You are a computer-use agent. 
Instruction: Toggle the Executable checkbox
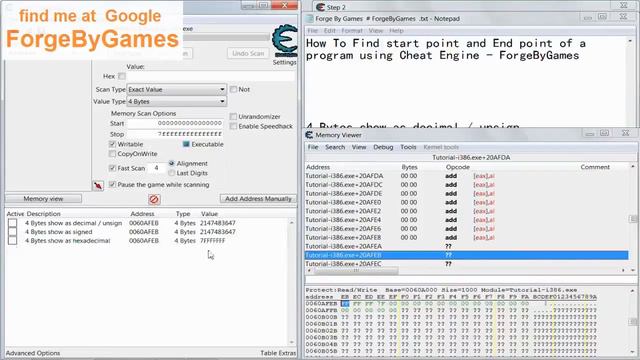pos(186,144)
